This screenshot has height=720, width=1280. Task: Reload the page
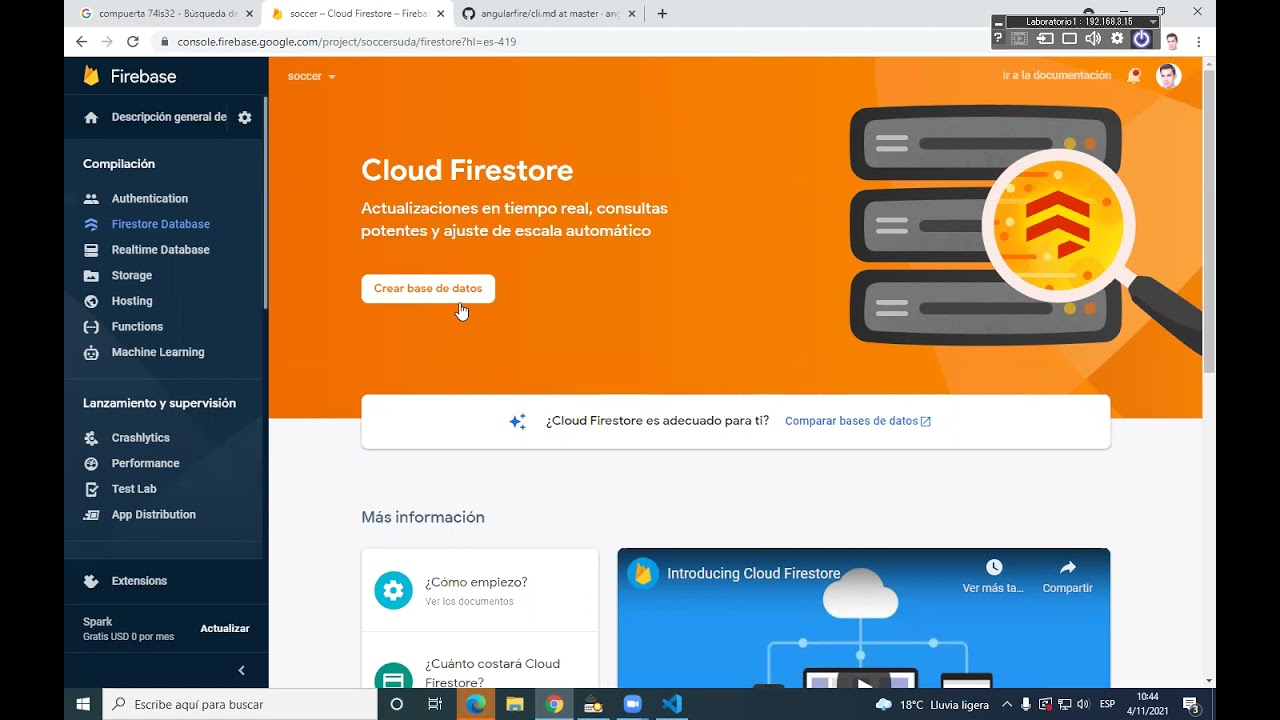pyautogui.click(x=133, y=42)
